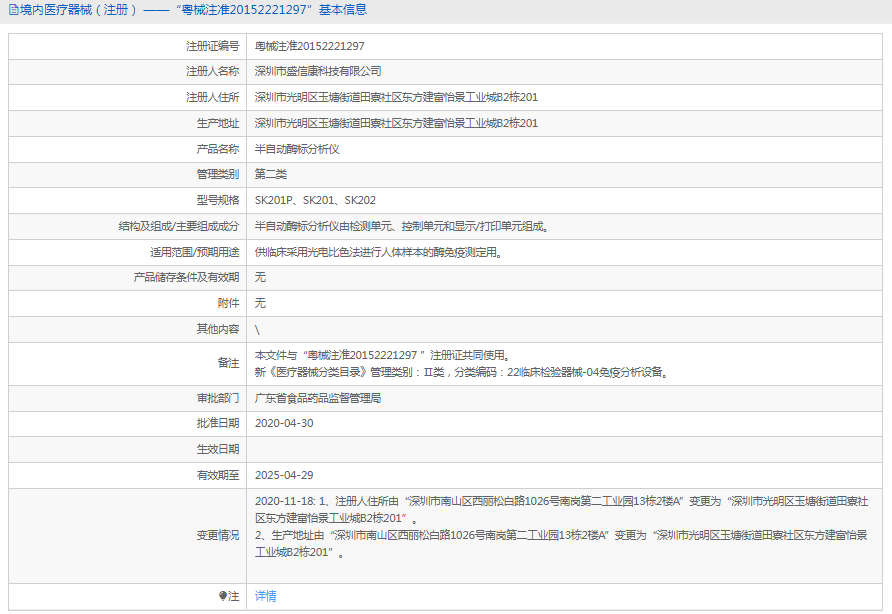This screenshot has width=892, height=614.
Task: Click the 变更情况 label
Action: click(x=218, y=535)
